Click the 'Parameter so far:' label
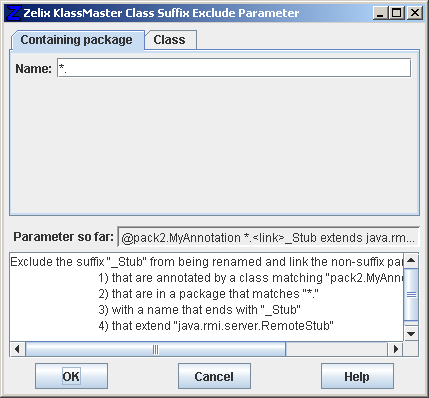Image resolution: width=429 pixels, height=398 pixels. 63,237
